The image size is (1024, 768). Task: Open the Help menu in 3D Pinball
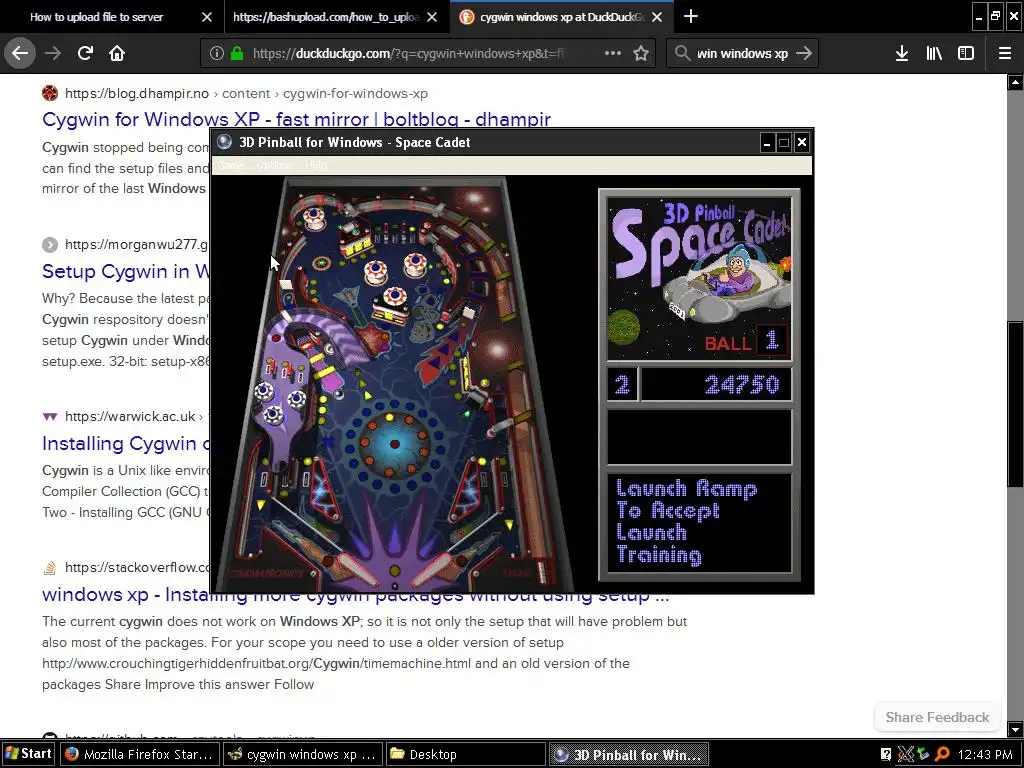pyautogui.click(x=315, y=165)
